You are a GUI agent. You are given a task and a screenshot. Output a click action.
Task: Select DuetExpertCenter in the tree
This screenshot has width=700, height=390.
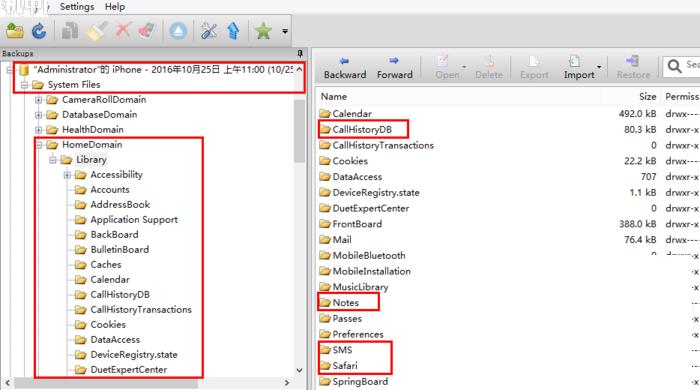pyautogui.click(x=129, y=369)
